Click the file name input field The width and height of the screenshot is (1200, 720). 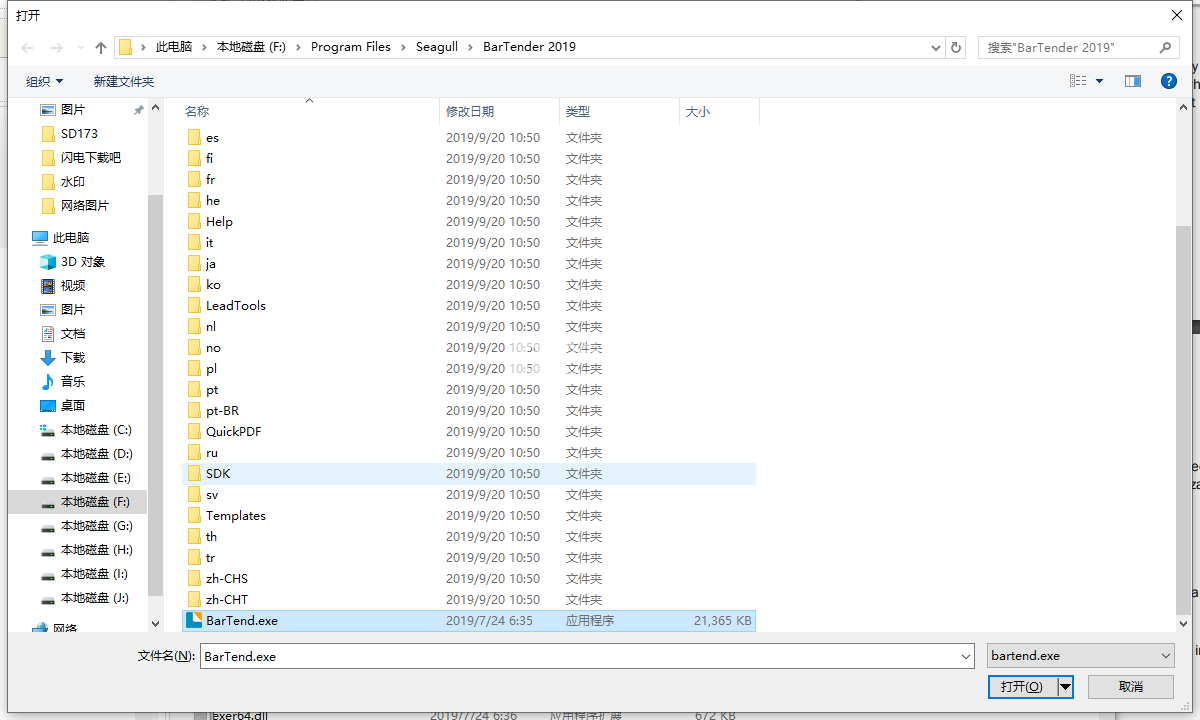click(x=579, y=657)
